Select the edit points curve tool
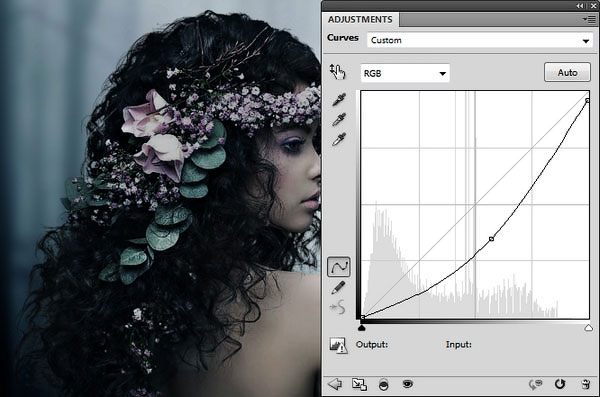This screenshot has width=600, height=397. click(339, 266)
